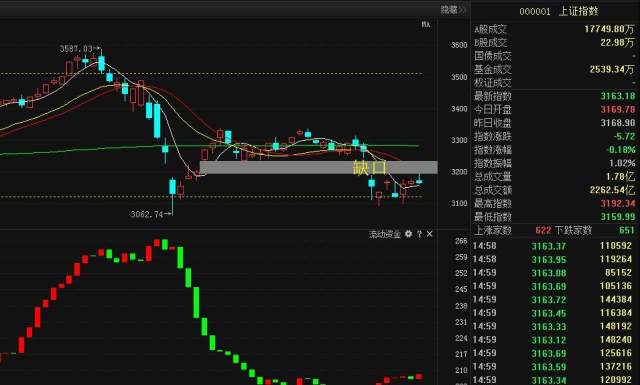Select tick row with volume 105136
This screenshot has height=385, width=640.
553,286
